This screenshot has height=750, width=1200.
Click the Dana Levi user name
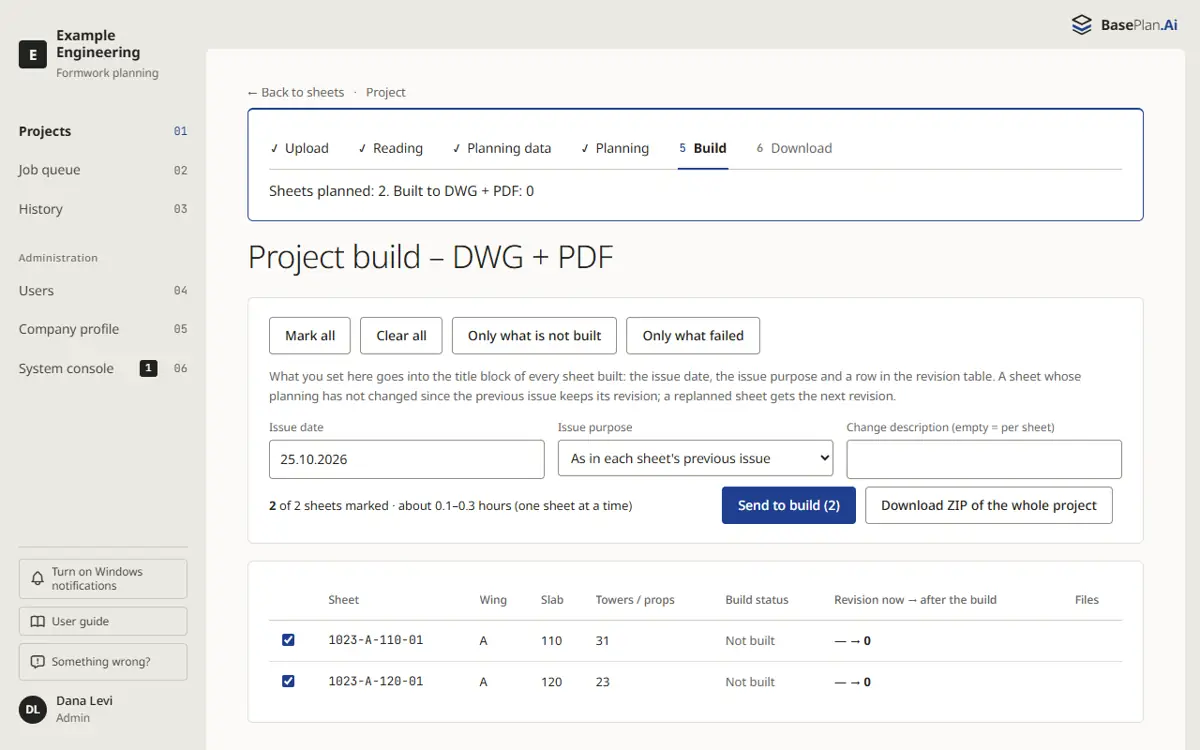pyautogui.click(x=84, y=701)
